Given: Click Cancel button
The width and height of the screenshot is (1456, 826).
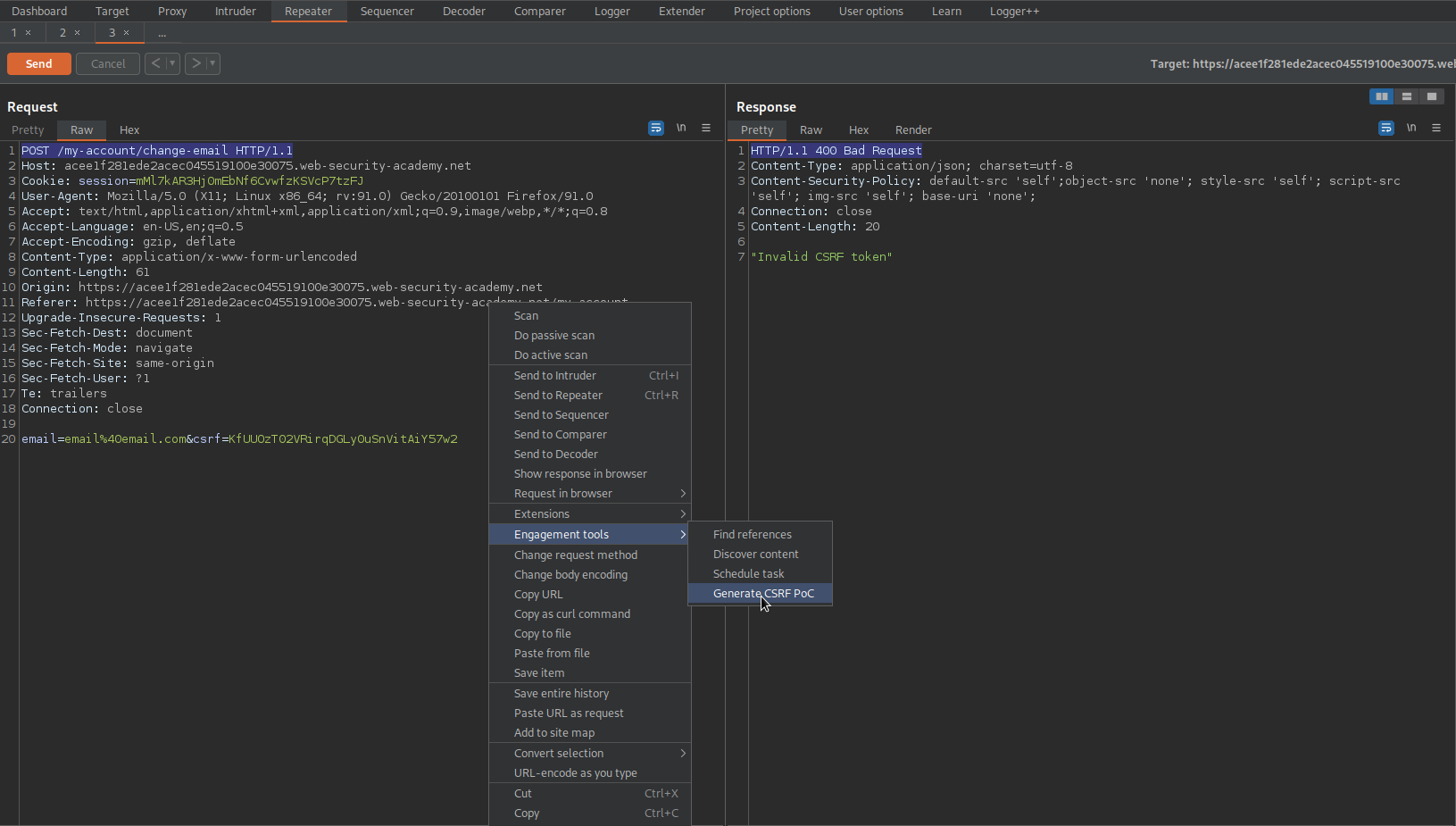Looking at the screenshot, I should [x=108, y=64].
